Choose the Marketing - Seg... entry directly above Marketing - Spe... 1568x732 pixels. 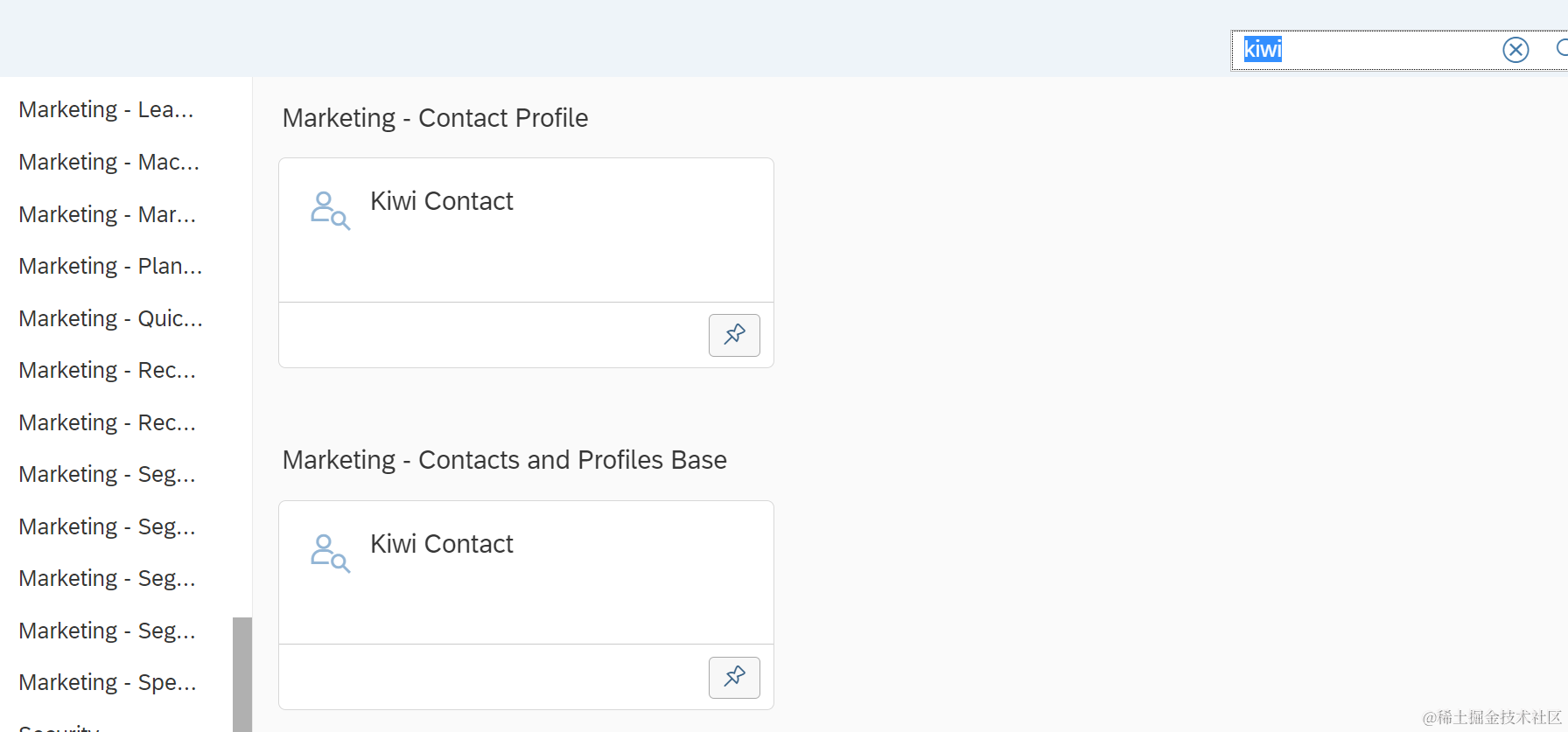pyautogui.click(x=107, y=631)
